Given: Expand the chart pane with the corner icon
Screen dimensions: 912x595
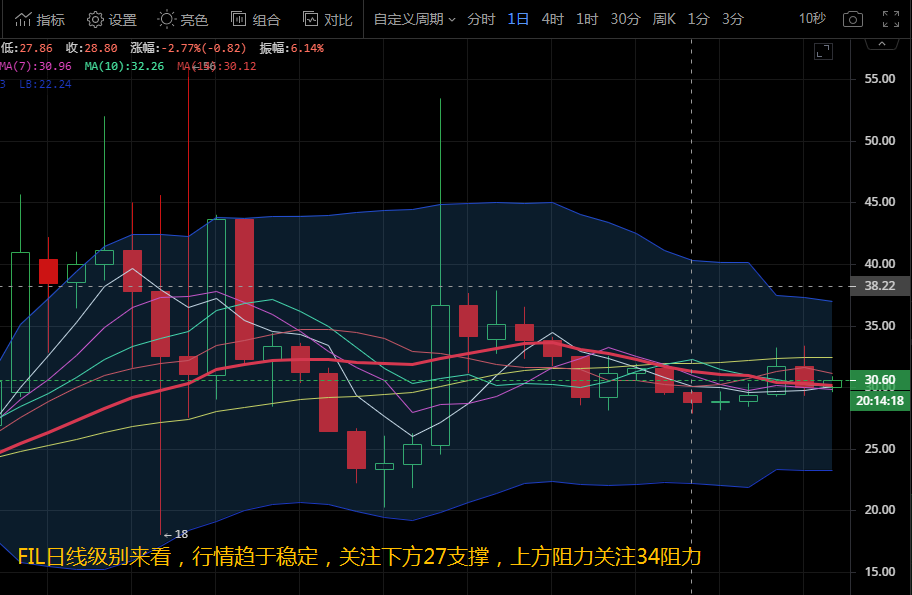Looking at the screenshot, I should pos(823,51).
